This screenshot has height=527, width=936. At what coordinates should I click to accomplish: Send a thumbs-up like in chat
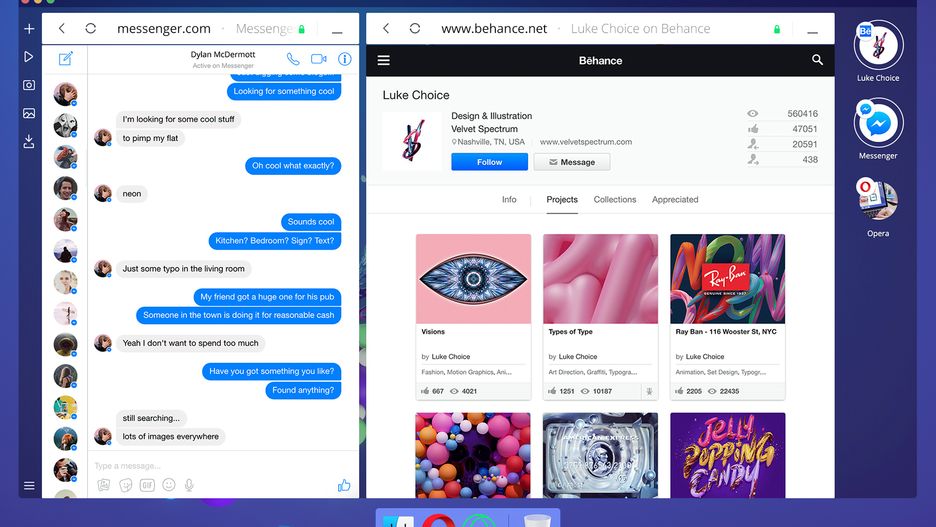click(344, 485)
